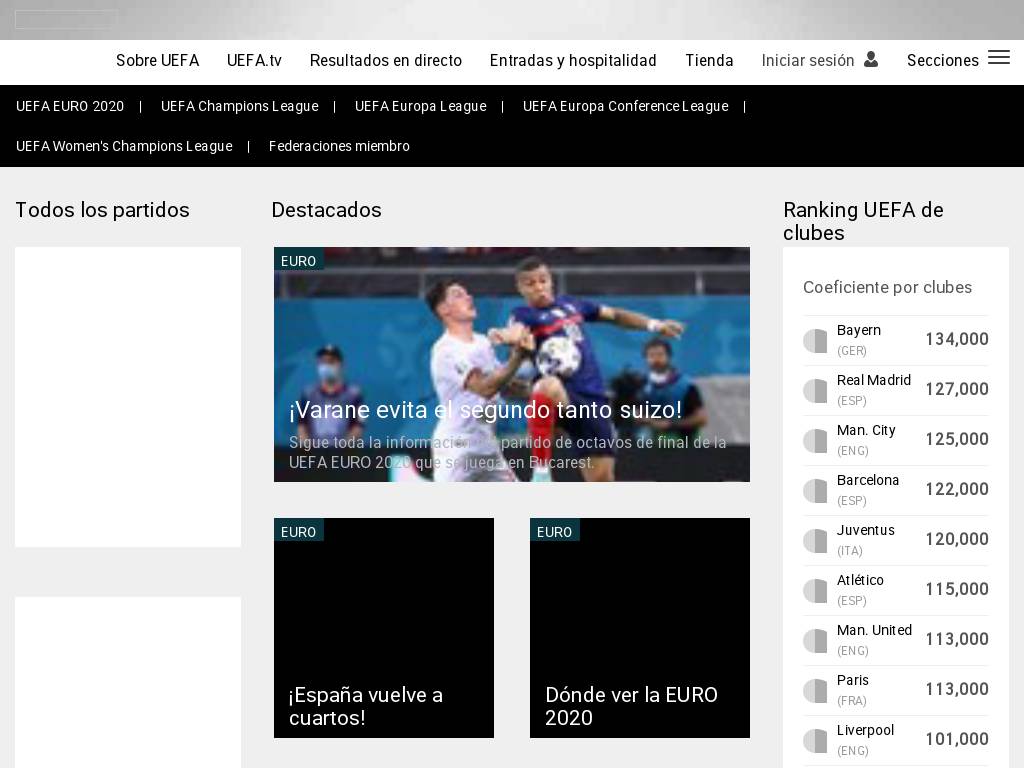The width and height of the screenshot is (1024, 768).
Task: Click the user icon beside Iniciar sesión
Action: (x=871, y=60)
